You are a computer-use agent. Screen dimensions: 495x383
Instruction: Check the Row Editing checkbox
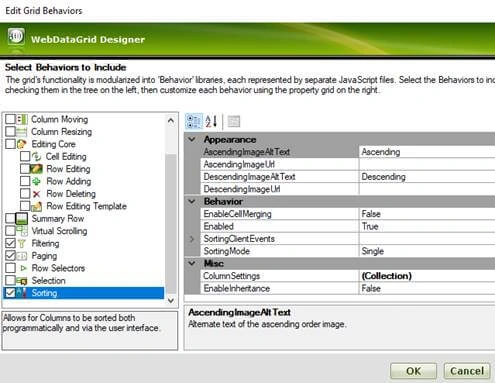pos(25,169)
